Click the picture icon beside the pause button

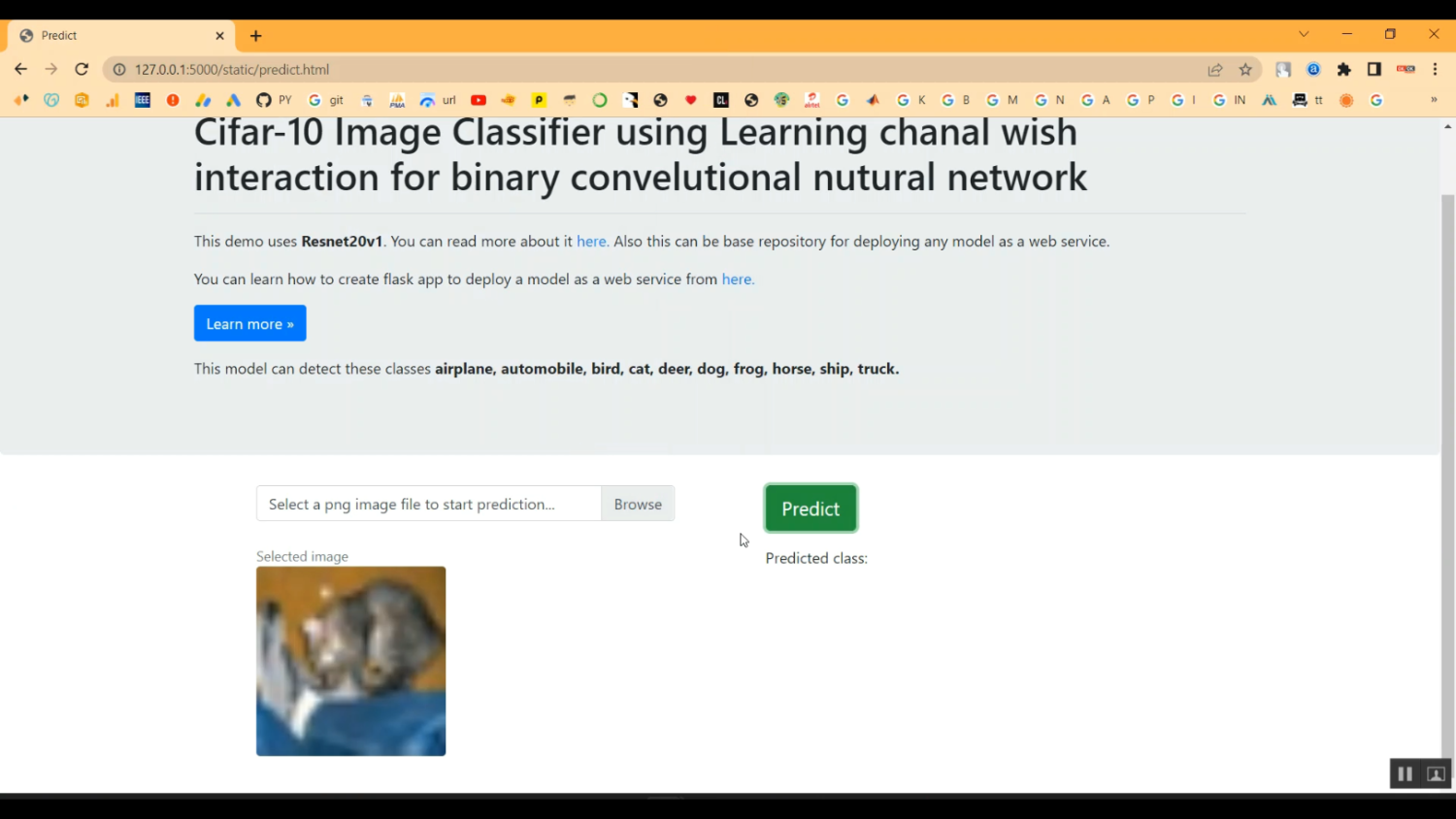click(1436, 773)
